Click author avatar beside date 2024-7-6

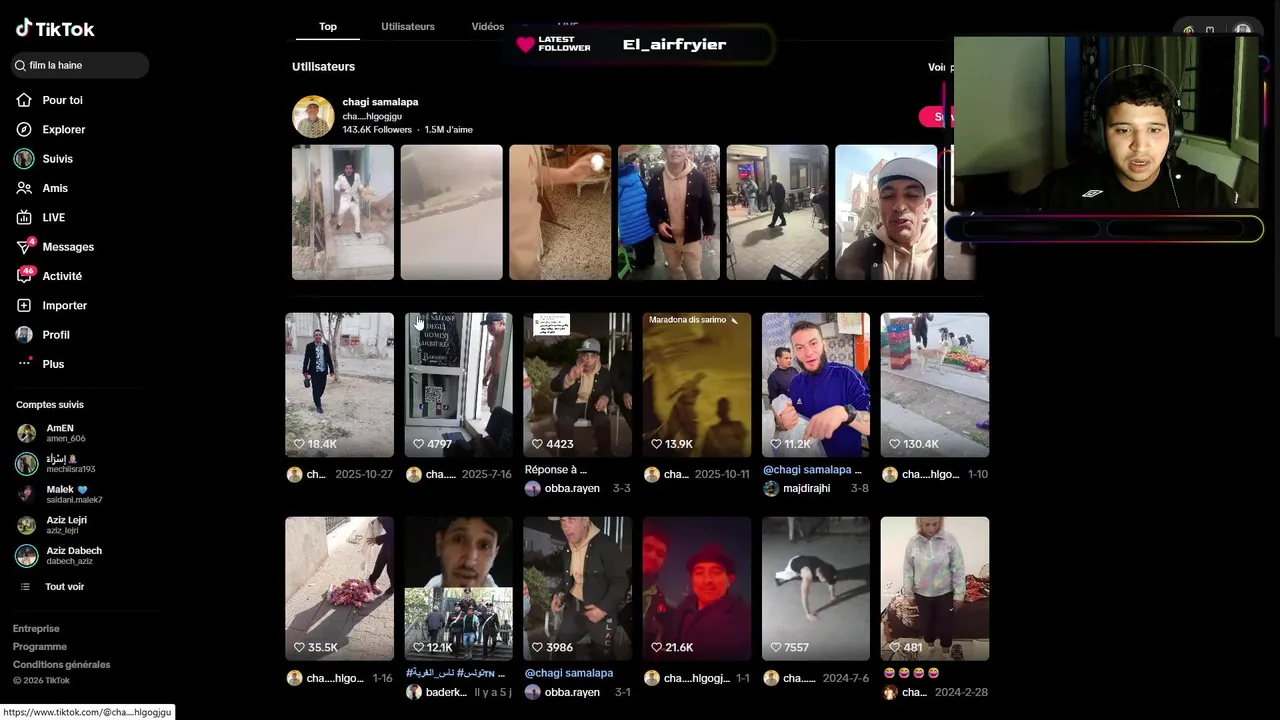pyautogui.click(x=771, y=678)
